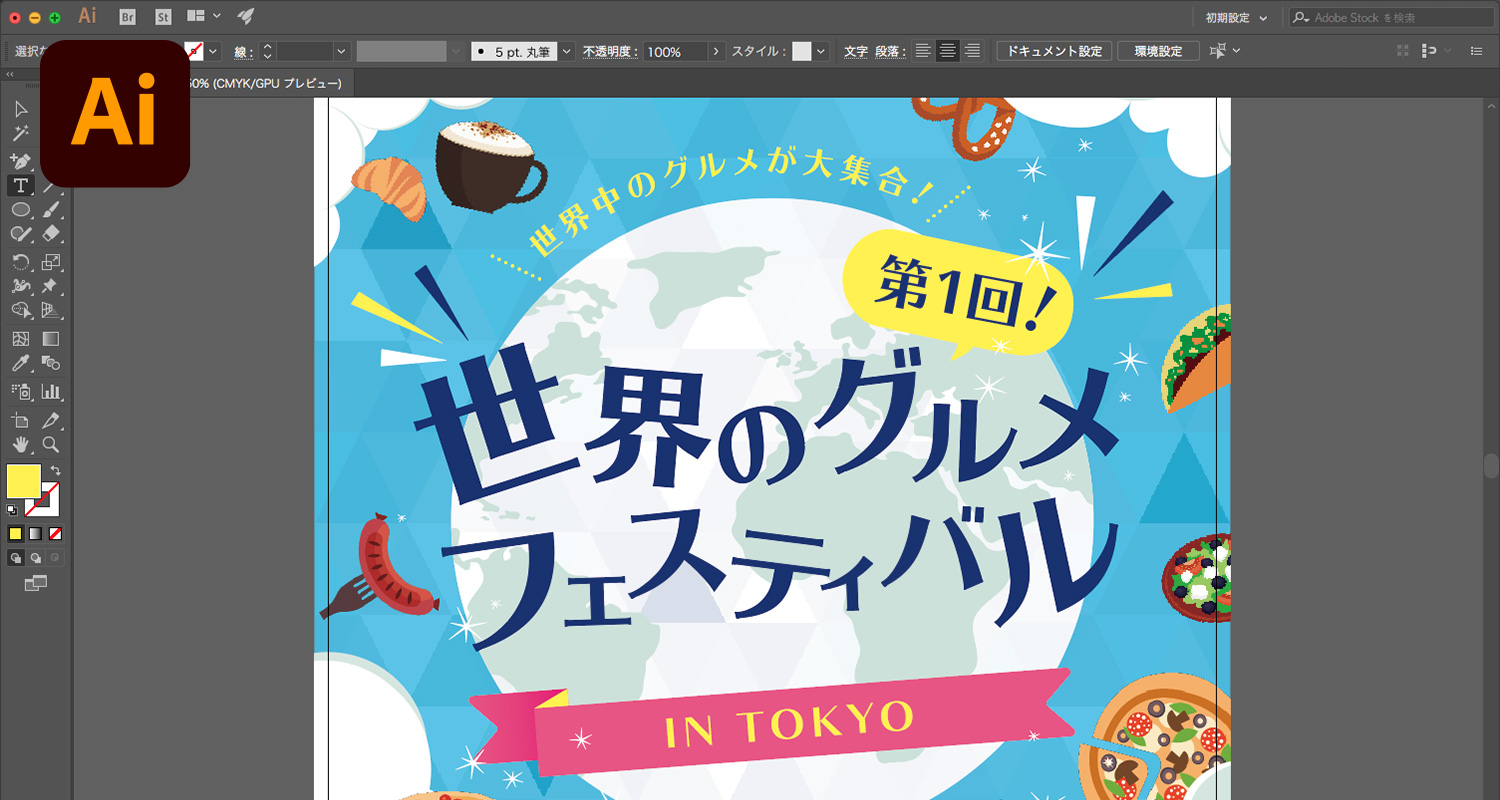Viewport: 1500px width, 800px height.
Task: Reset to default fill and stroke
Action: tap(12, 510)
